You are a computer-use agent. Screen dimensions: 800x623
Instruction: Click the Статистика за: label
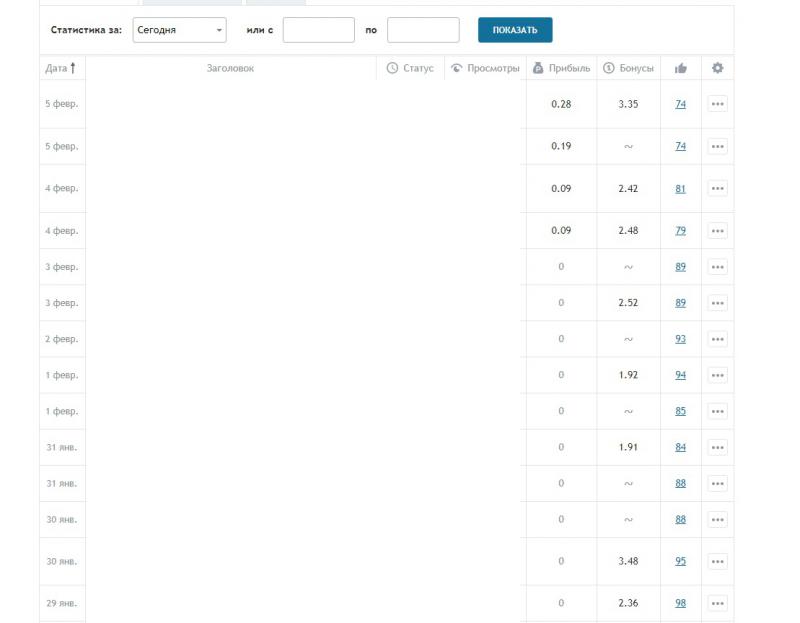[x=86, y=30]
